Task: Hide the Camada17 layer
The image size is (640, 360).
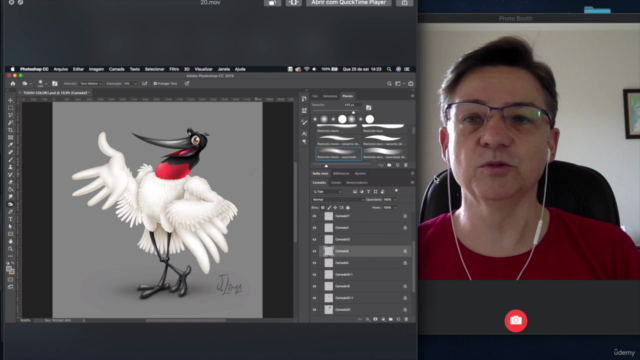Action: 314,216
